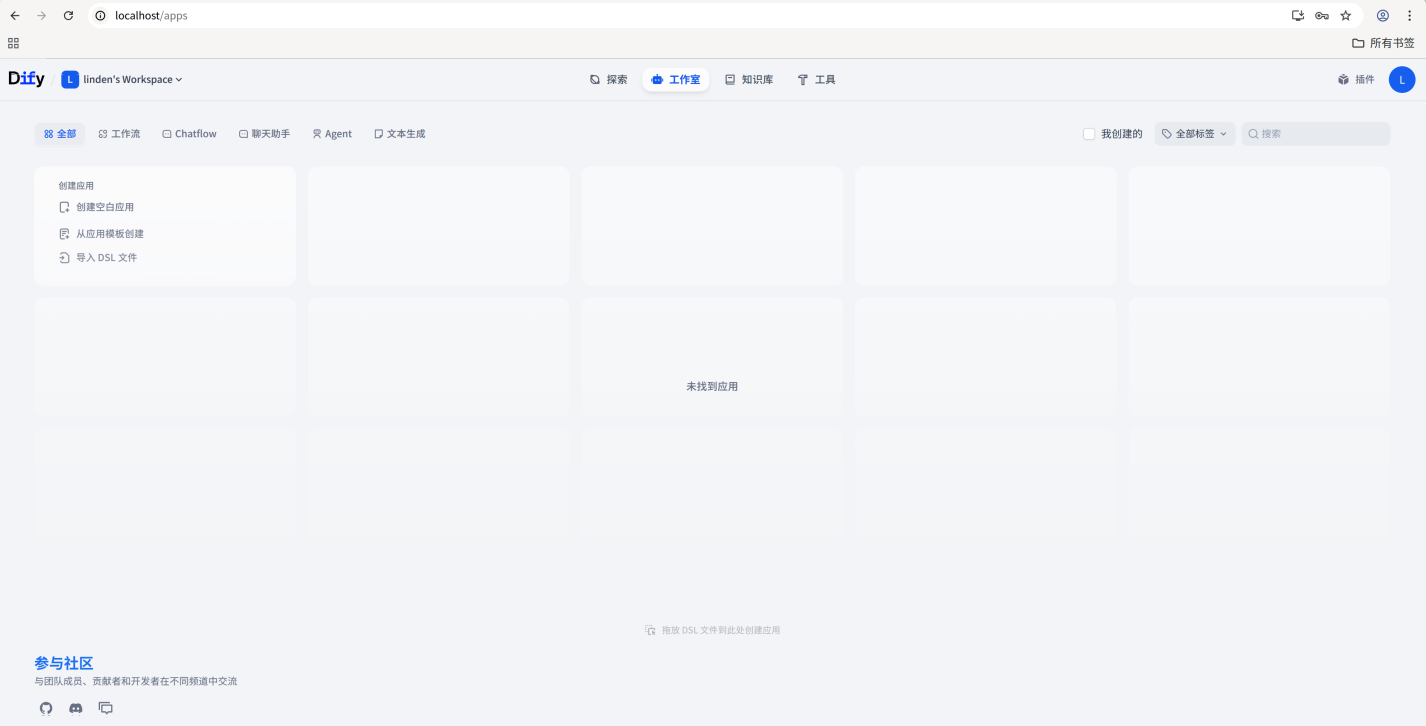Go to the 探索 (Explore) tab

click(x=609, y=80)
